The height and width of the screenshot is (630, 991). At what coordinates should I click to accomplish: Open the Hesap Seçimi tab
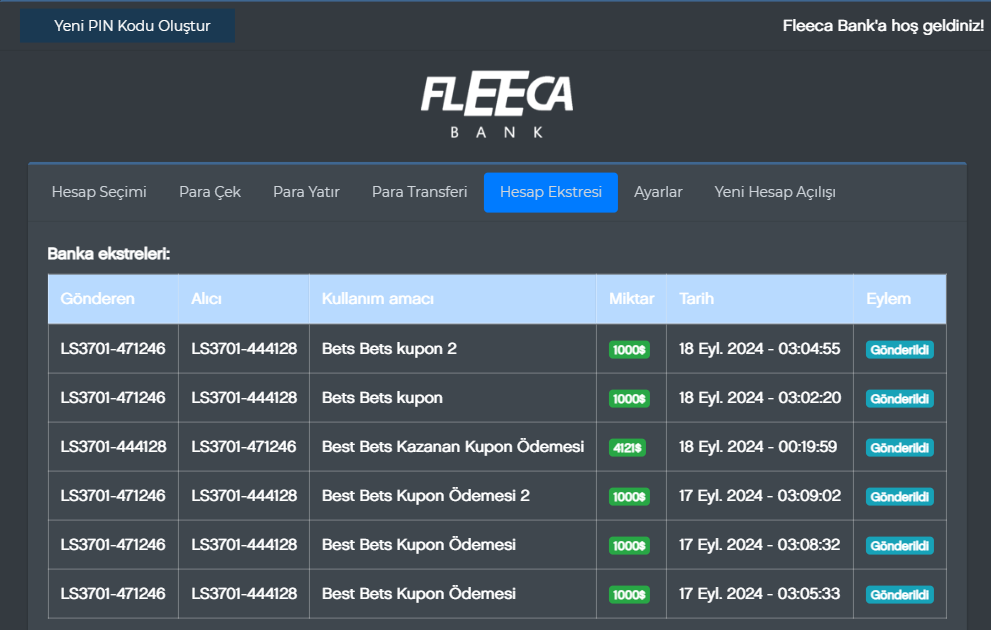tap(99, 192)
